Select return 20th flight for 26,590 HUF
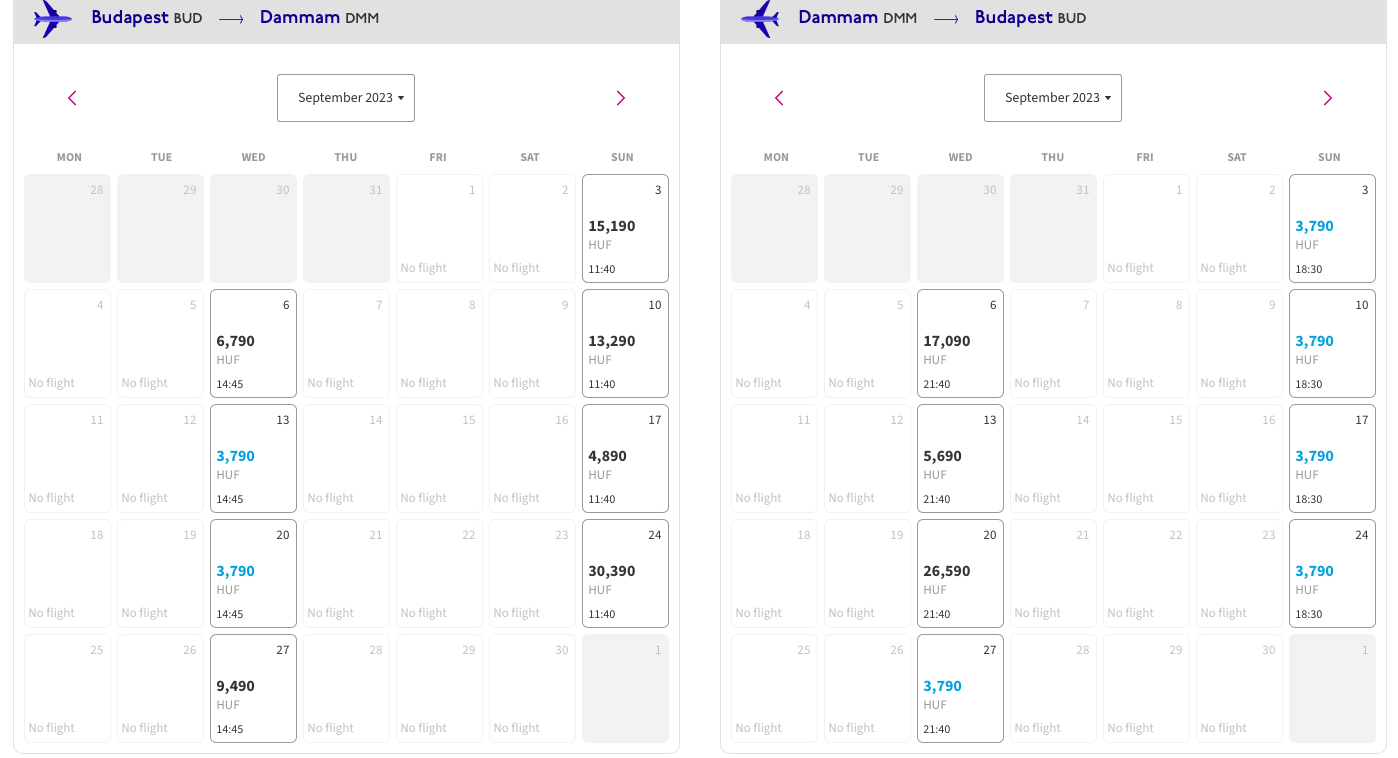The width and height of the screenshot is (1398, 758). tap(960, 574)
